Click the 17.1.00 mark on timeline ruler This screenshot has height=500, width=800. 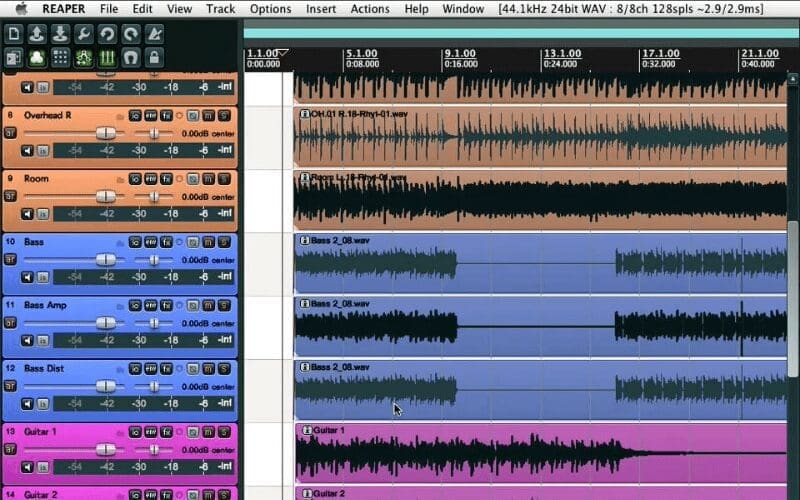click(x=661, y=54)
